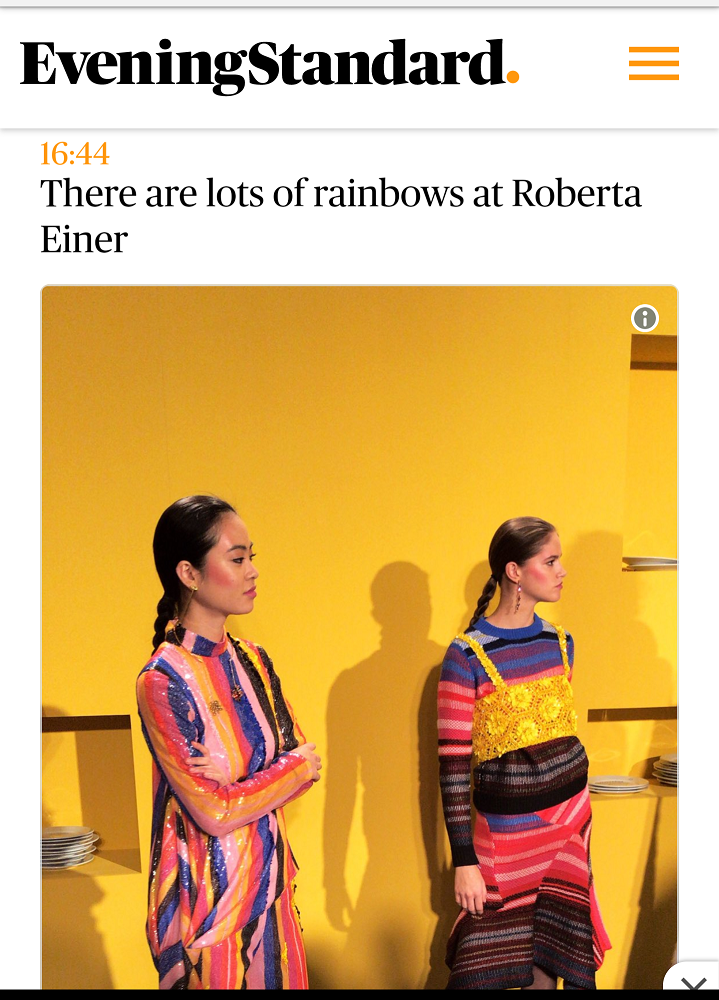Click the word Evening in masthead
719x1000 pixels.
click(133, 66)
